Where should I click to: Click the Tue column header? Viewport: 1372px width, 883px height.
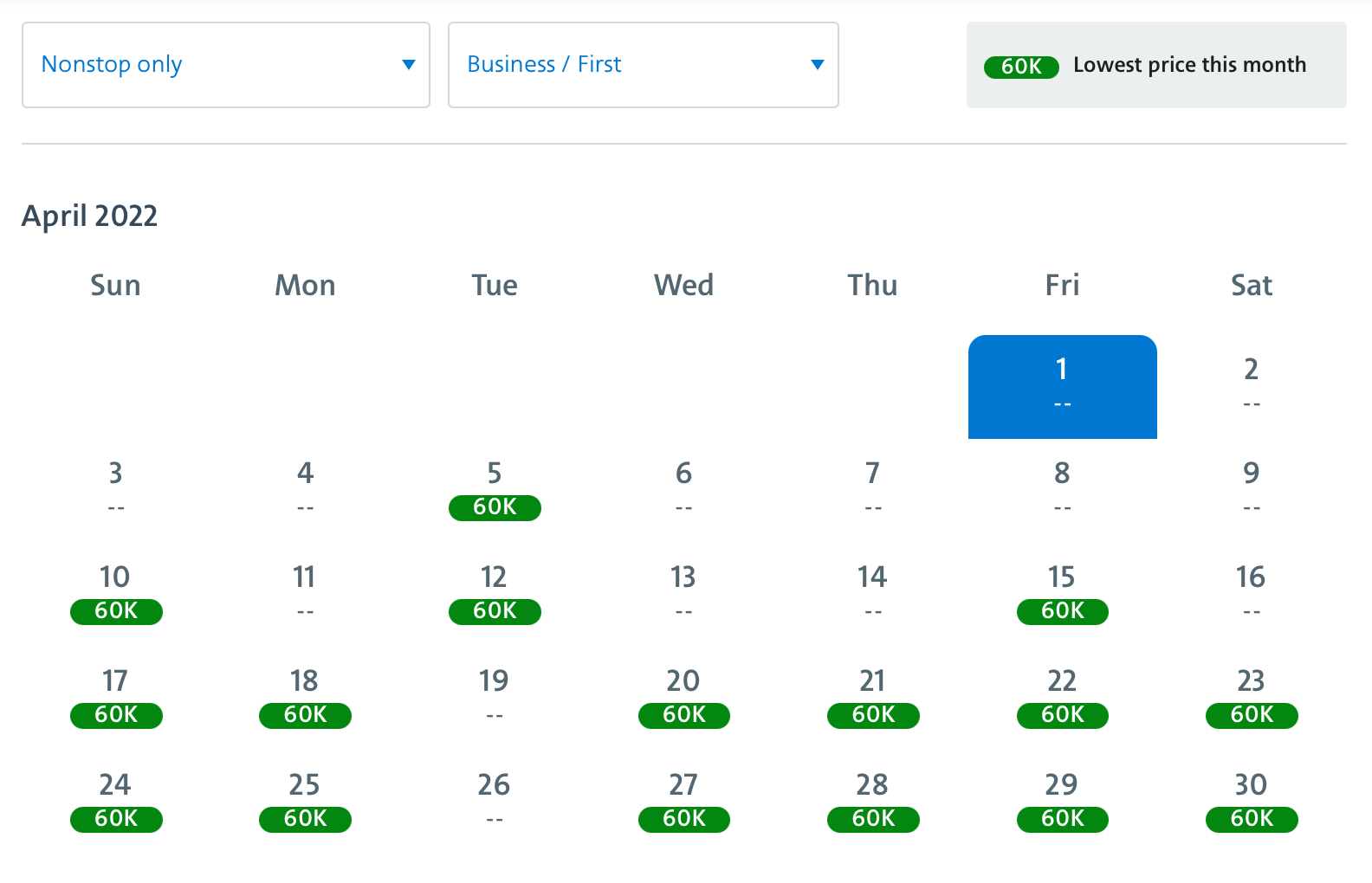[495, 285]
